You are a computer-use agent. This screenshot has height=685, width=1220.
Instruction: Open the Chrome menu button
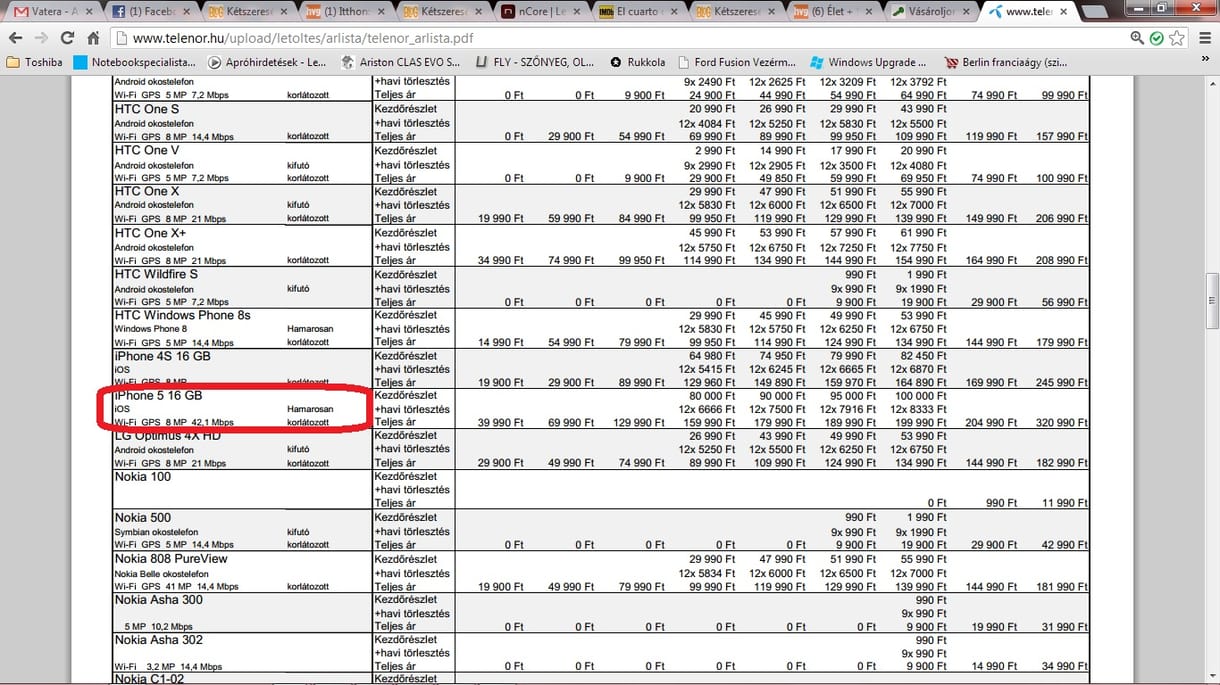click(x=1203, y=38)
